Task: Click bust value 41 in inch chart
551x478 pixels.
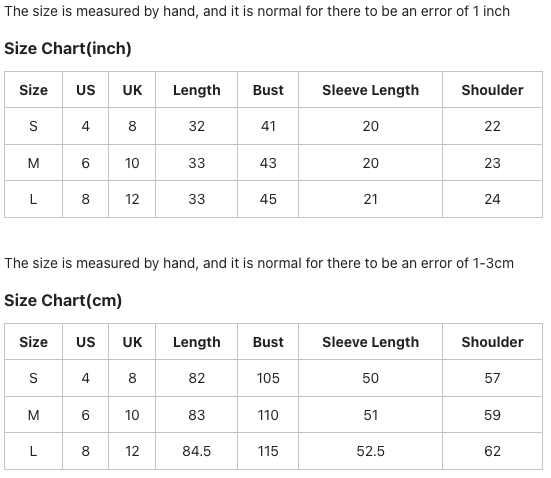Action: 268,126
